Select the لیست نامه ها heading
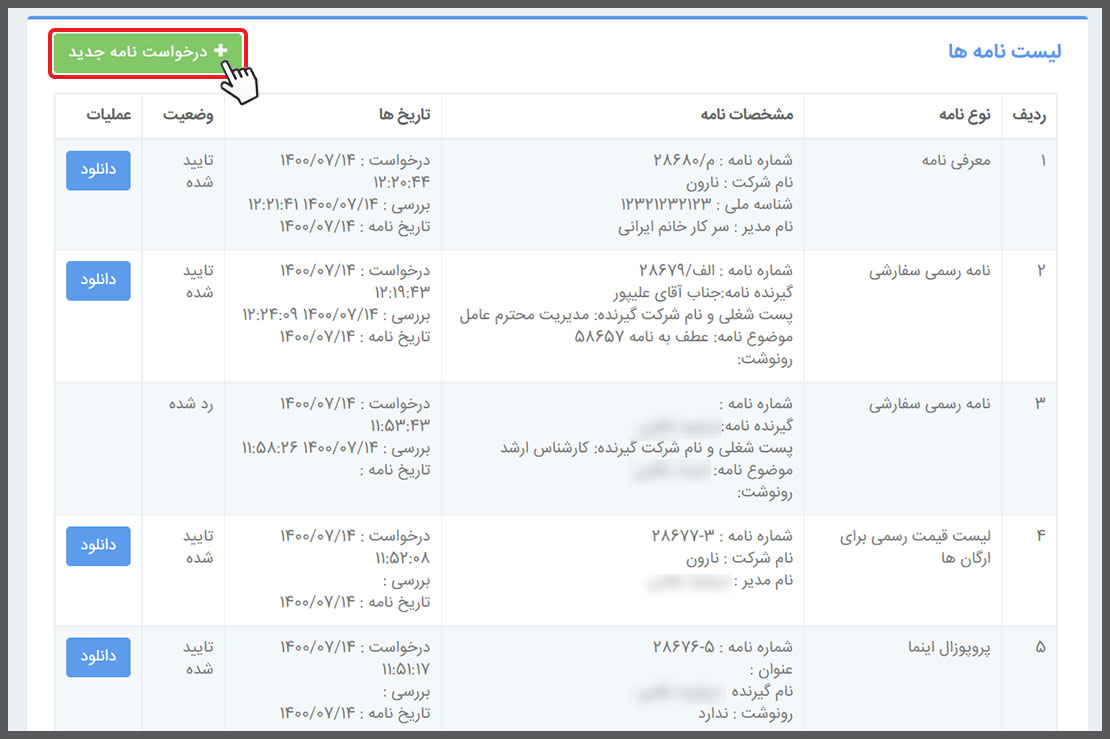1110x739 pixels. coord(1005,51)
